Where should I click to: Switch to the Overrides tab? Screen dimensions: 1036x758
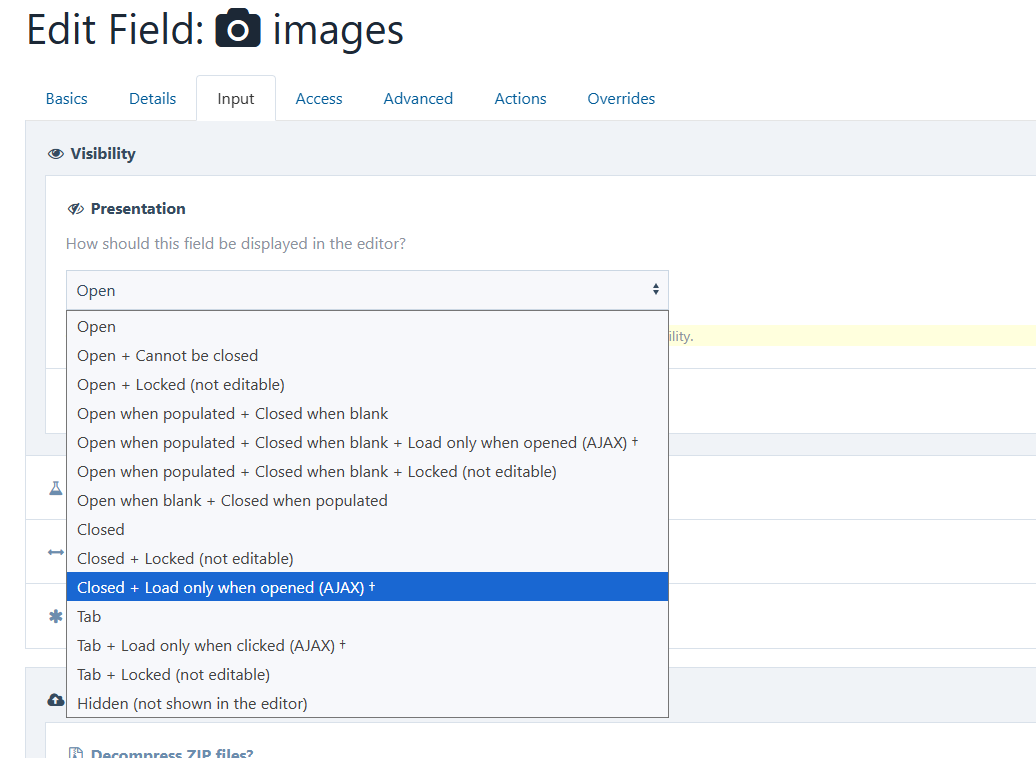point(621,99)
